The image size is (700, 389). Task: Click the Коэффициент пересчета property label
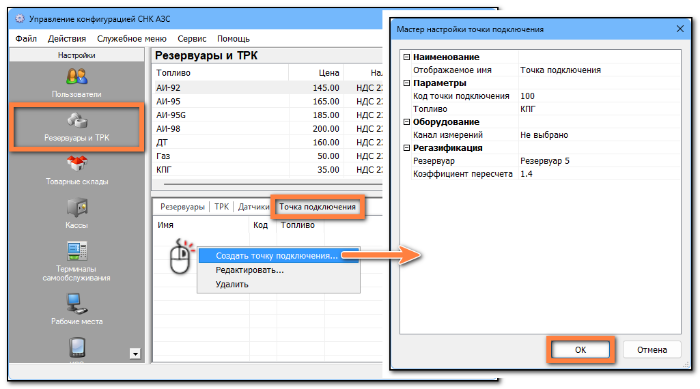coord(462,173)
